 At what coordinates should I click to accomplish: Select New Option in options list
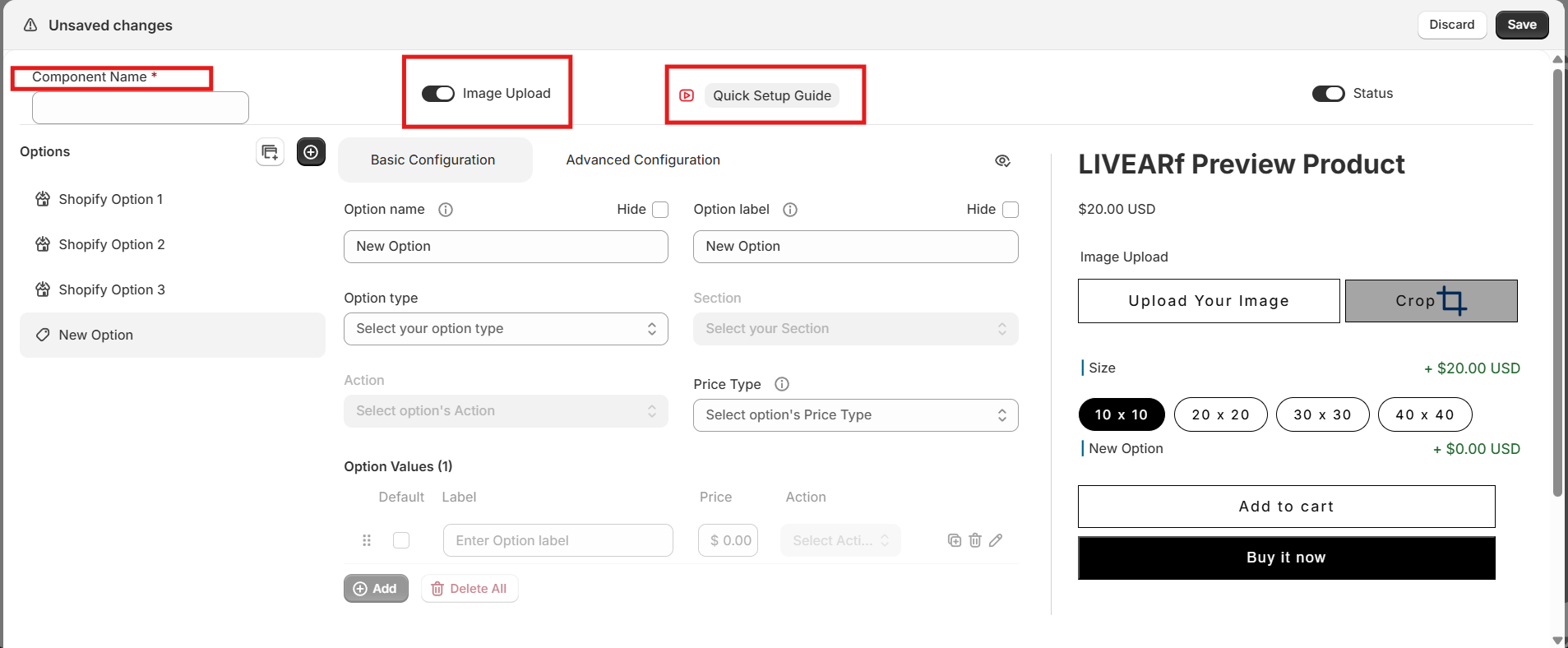tap(172, 335)
